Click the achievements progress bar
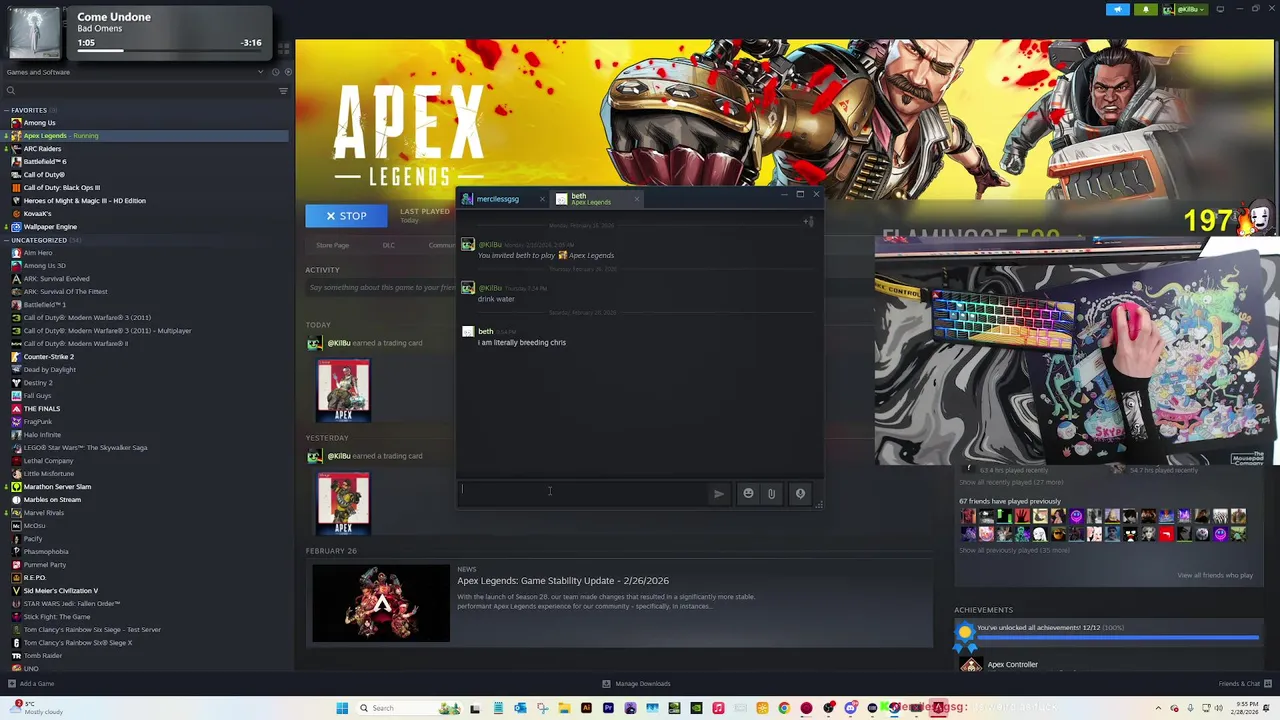 pos(1118,636)
